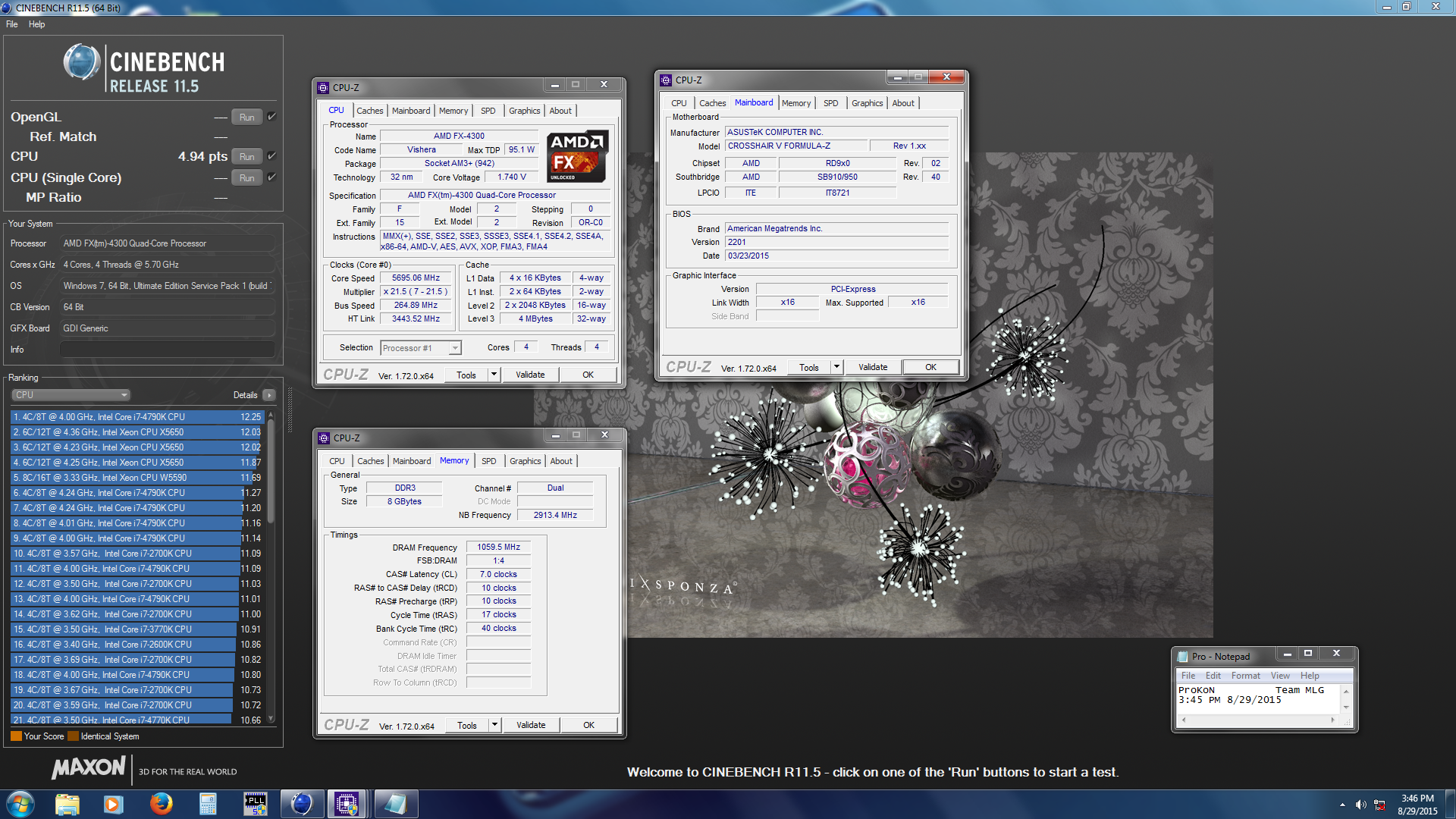Click Show Desktop strip on taskbar
This screenshot has width=1456, height=819.
click(1450, 804)
